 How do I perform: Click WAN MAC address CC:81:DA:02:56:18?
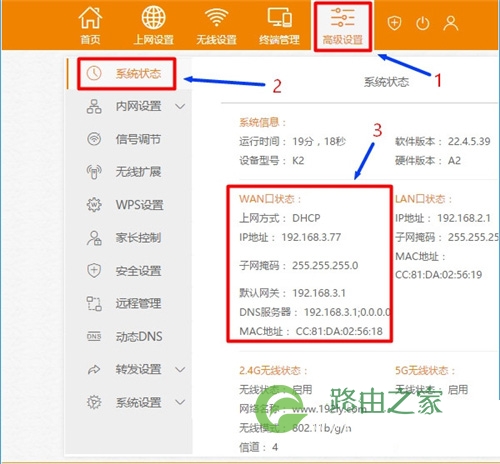pyautogui.click(x=339, y=331)
